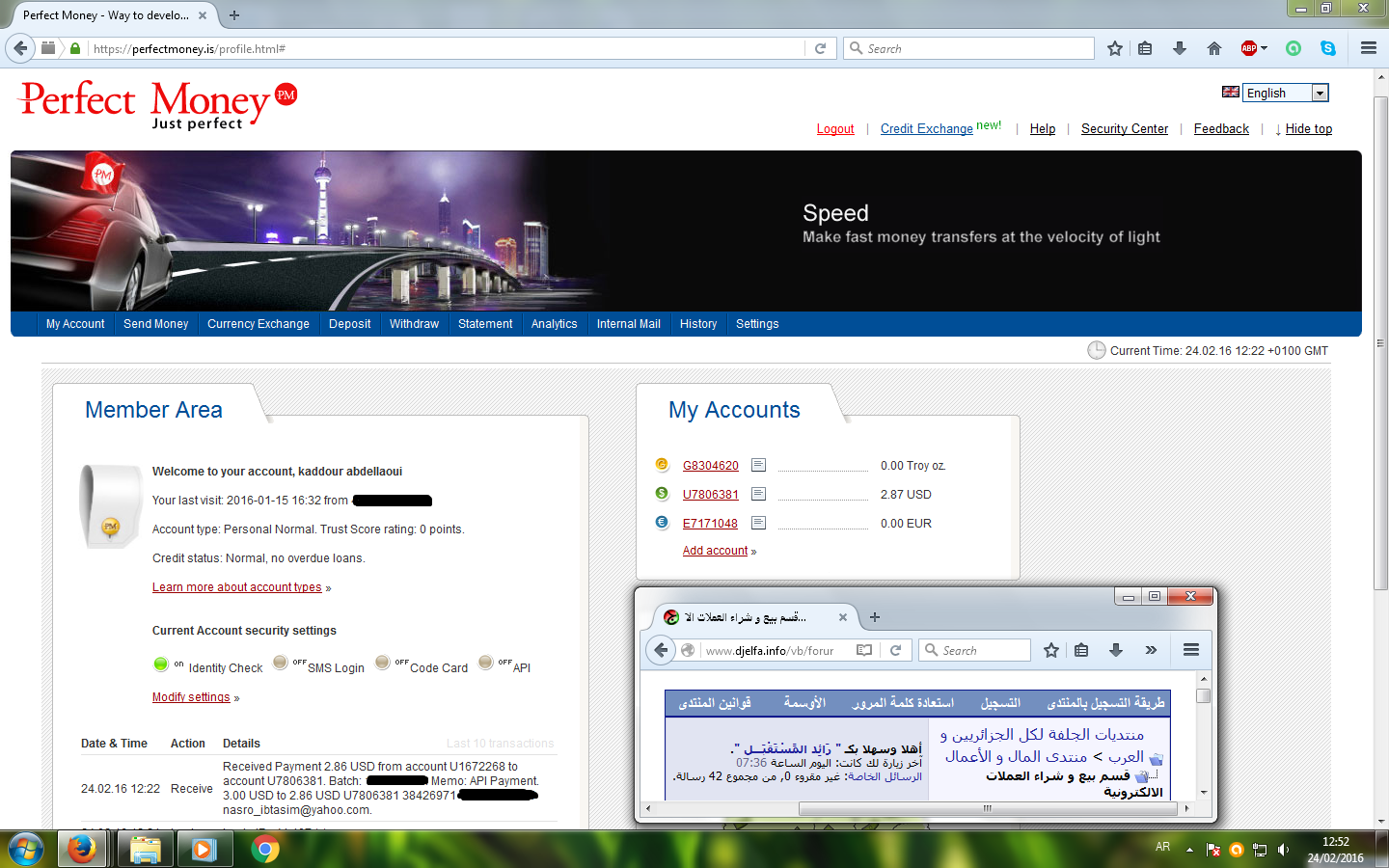Click the volume icon in the system tray
1389x868 pixels.
1283,850
